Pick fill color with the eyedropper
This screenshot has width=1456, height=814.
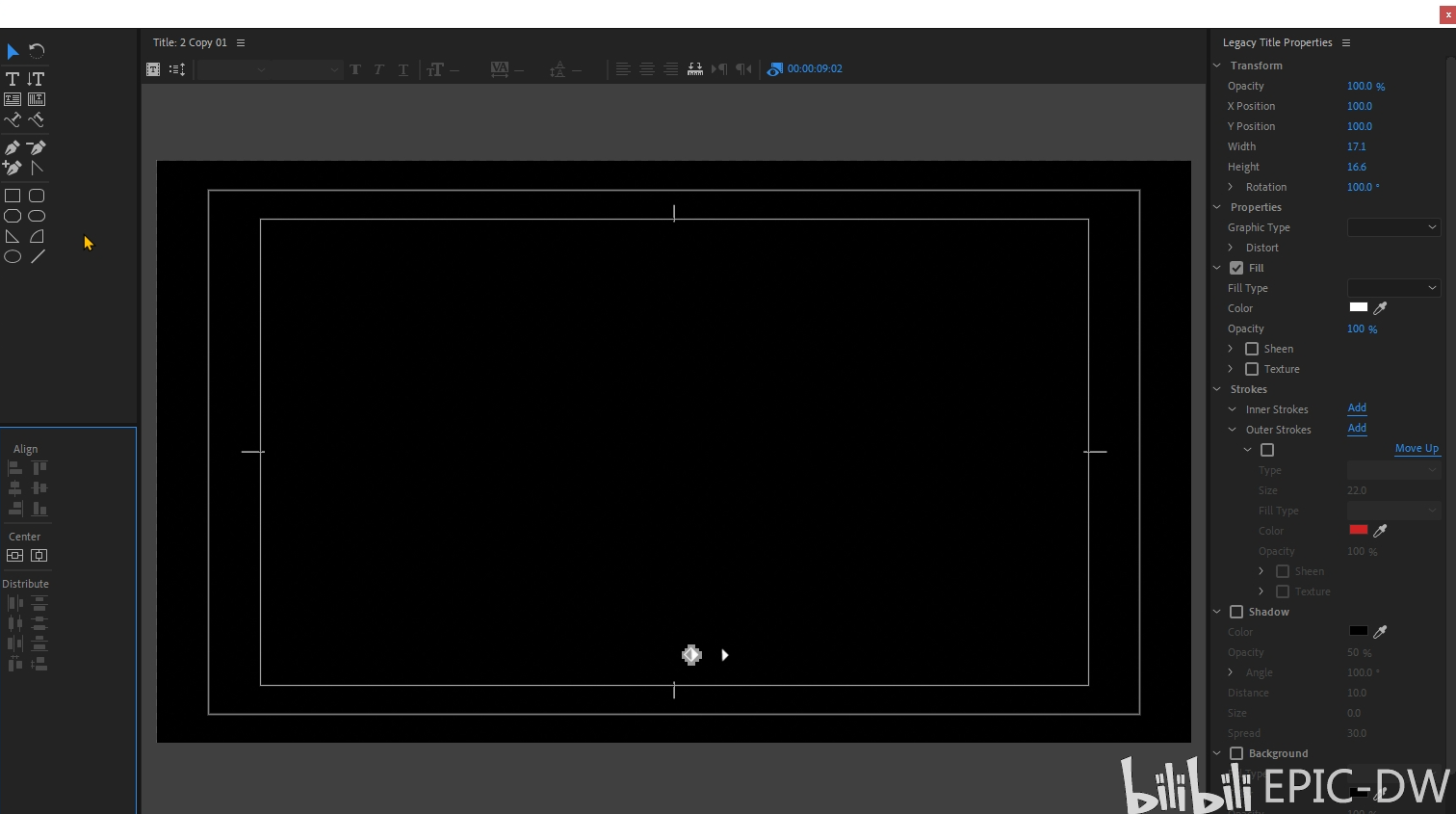pyautogui.click(x=1380, y=308)
